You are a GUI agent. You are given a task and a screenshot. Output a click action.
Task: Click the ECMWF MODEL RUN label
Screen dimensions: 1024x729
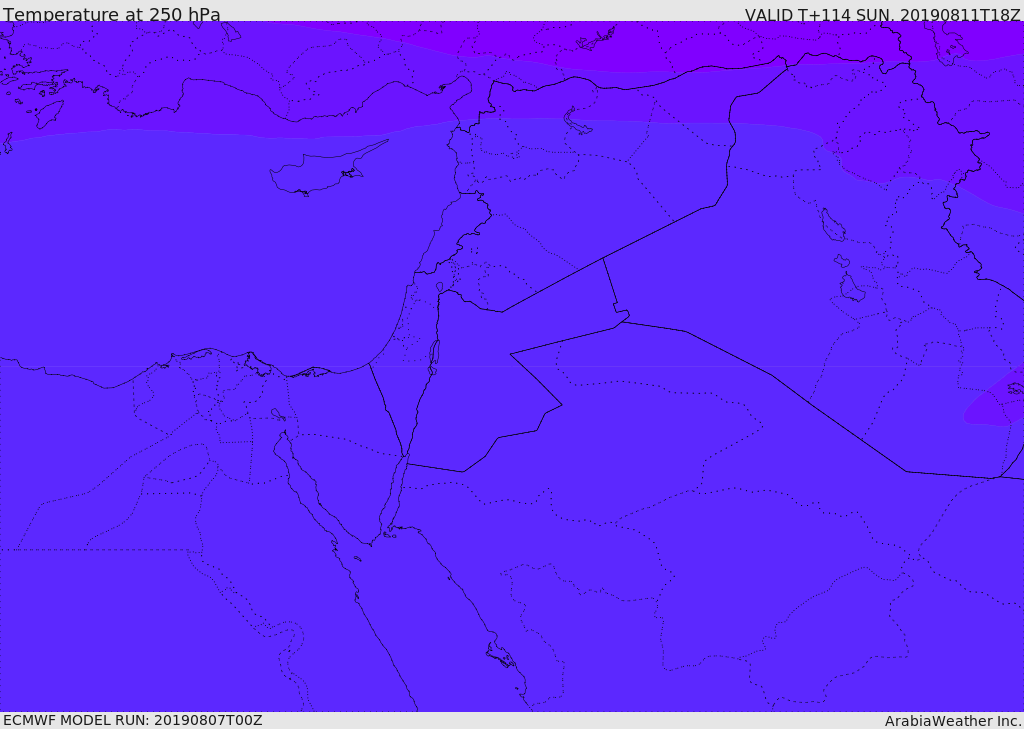132,720
